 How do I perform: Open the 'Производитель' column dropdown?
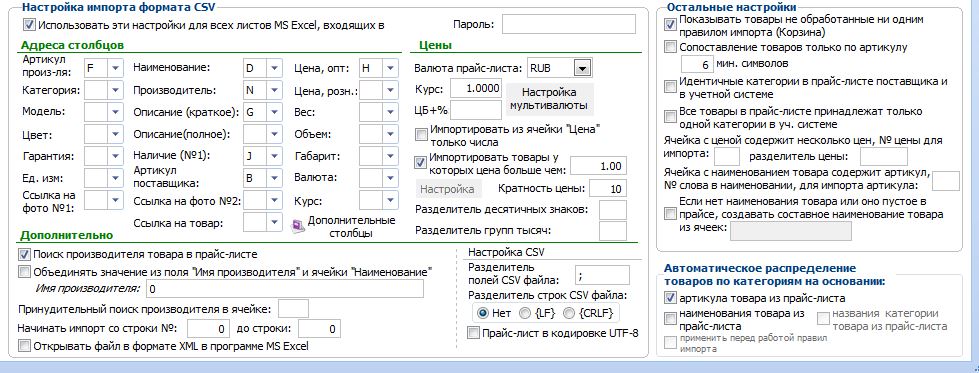275,91
